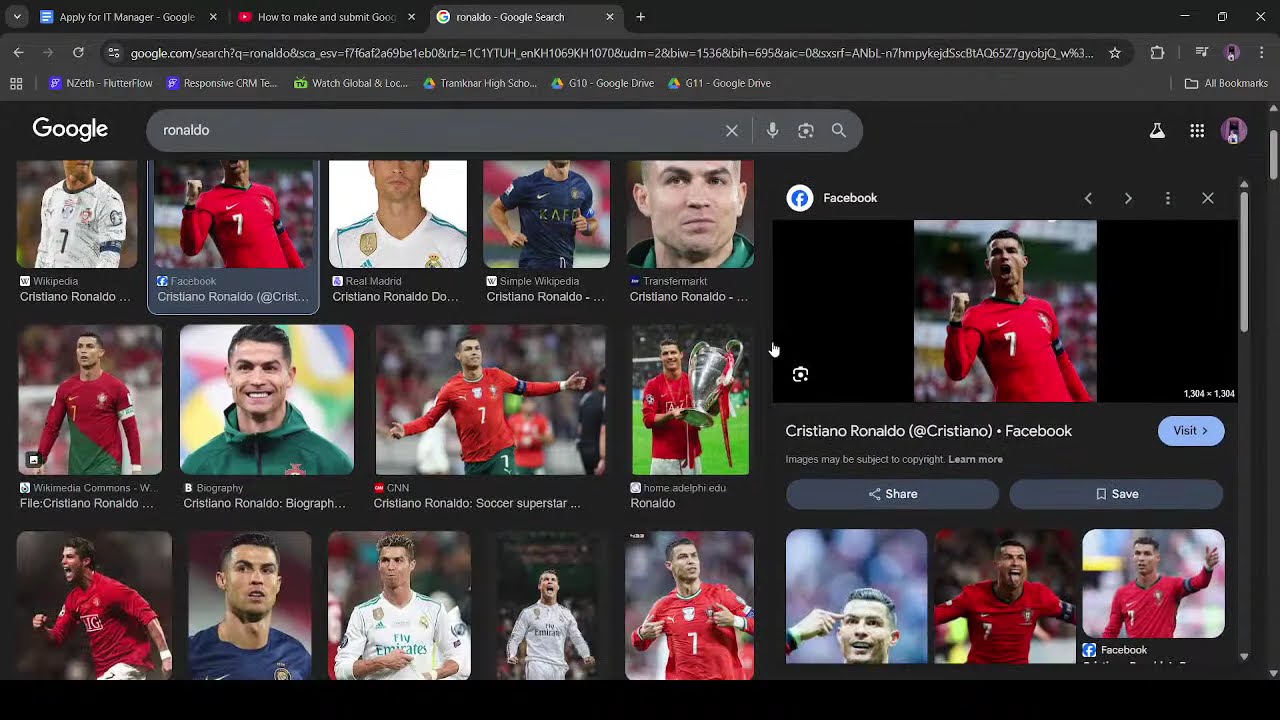Submit search with the magnifier icon

click(839, 130)
